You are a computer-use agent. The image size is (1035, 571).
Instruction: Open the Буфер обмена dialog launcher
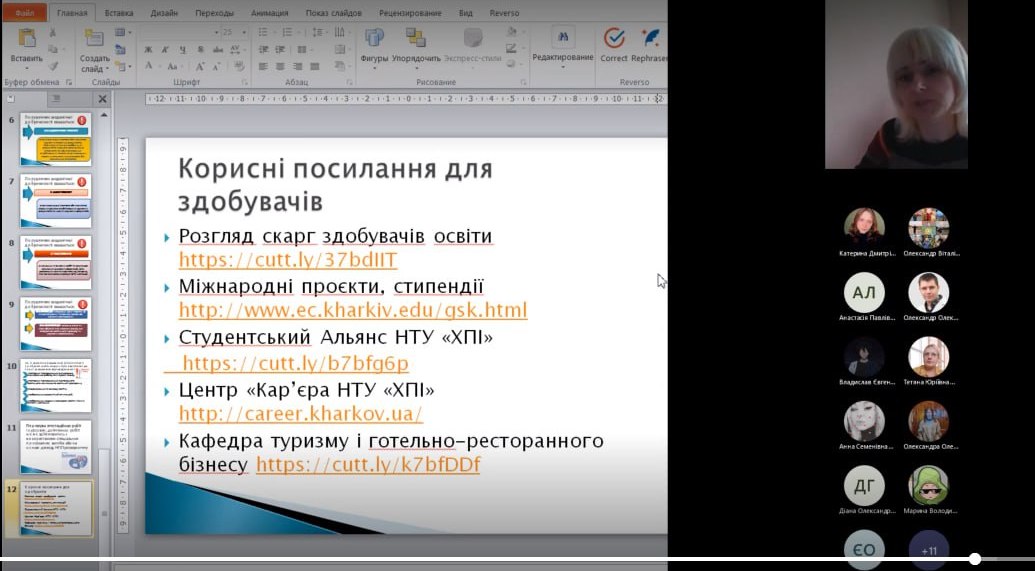coord(69,82)
